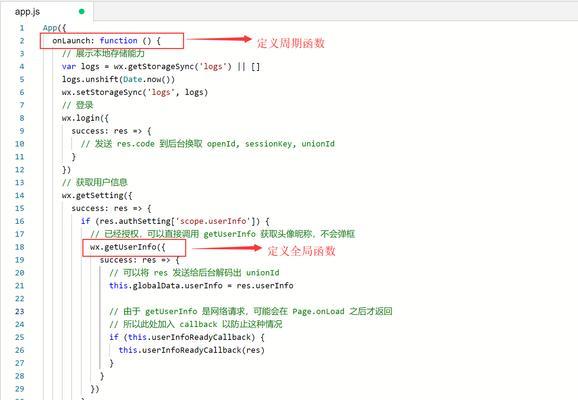Image resolution: width=578 pixels, height=400 pixels.
Task: Click closing '})' on line 12
Action: tap(66, 170)
